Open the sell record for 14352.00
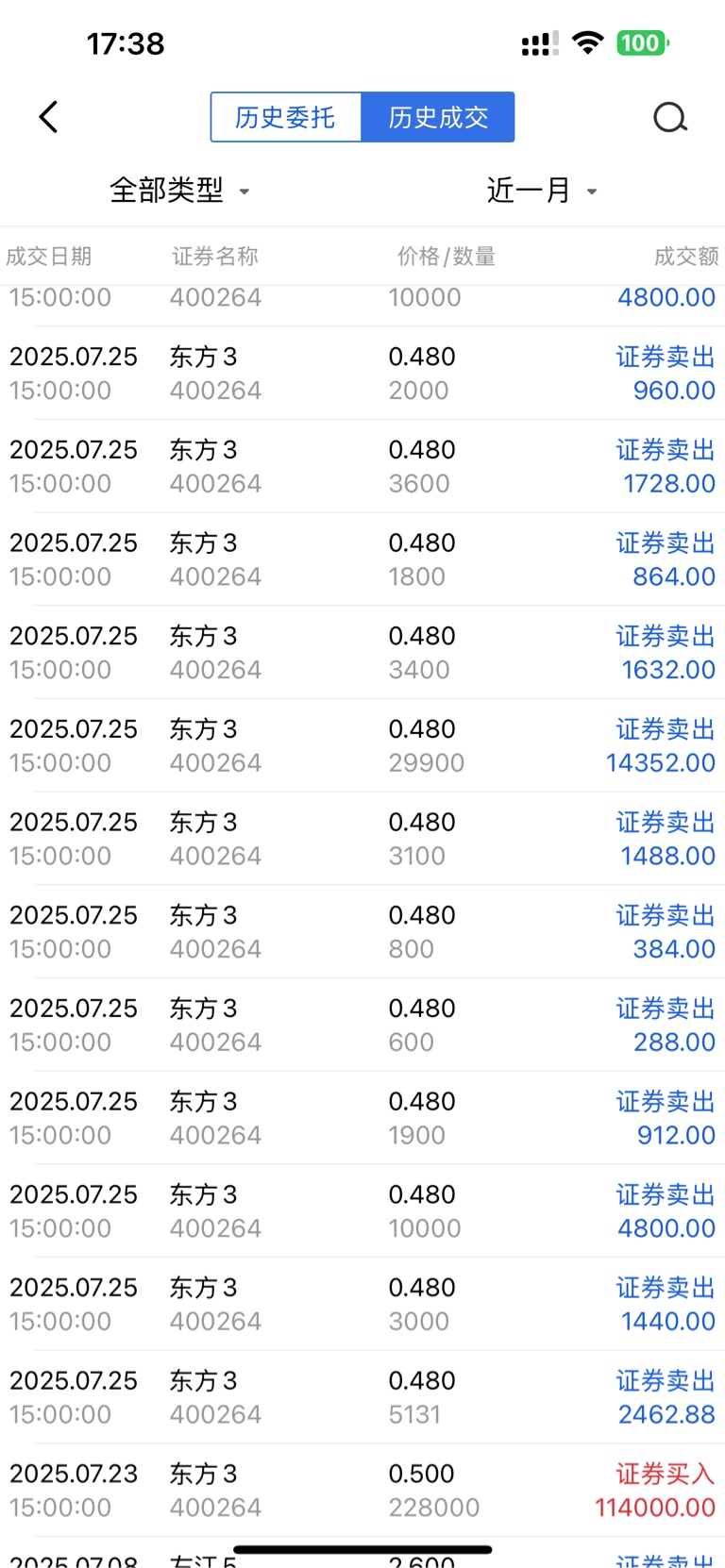The width and height of the screenshot is (725, 1568). pos(362,745)
